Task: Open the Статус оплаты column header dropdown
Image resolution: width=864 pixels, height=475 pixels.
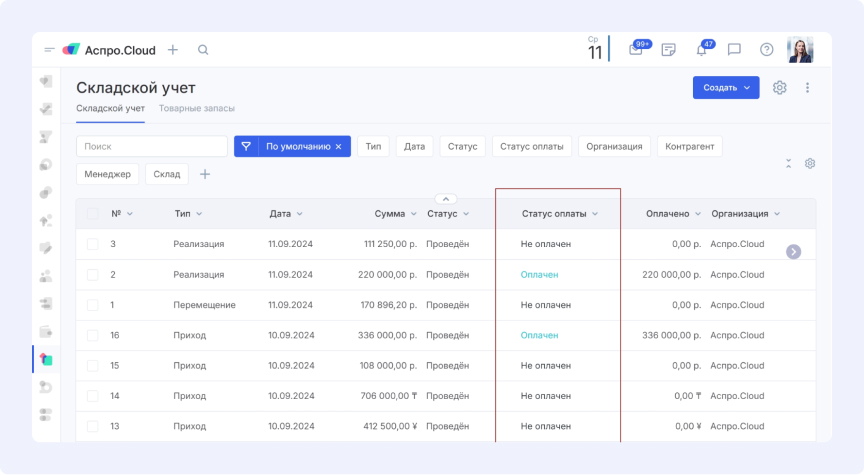Action: [x=595, y=214]
